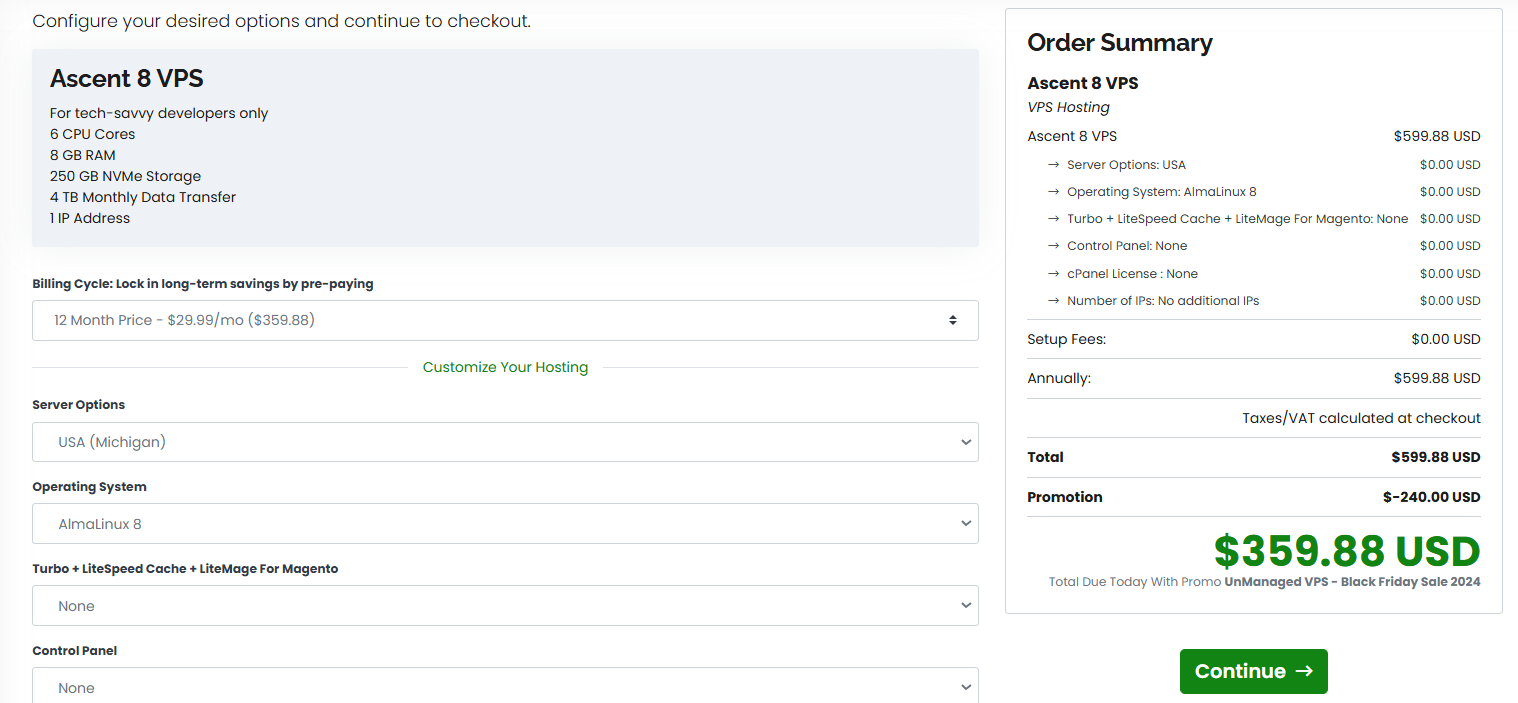Click "Taxes/VAT calculated at checkout" text
The height and width of the screenshot is (703, 1518).
1361,418
